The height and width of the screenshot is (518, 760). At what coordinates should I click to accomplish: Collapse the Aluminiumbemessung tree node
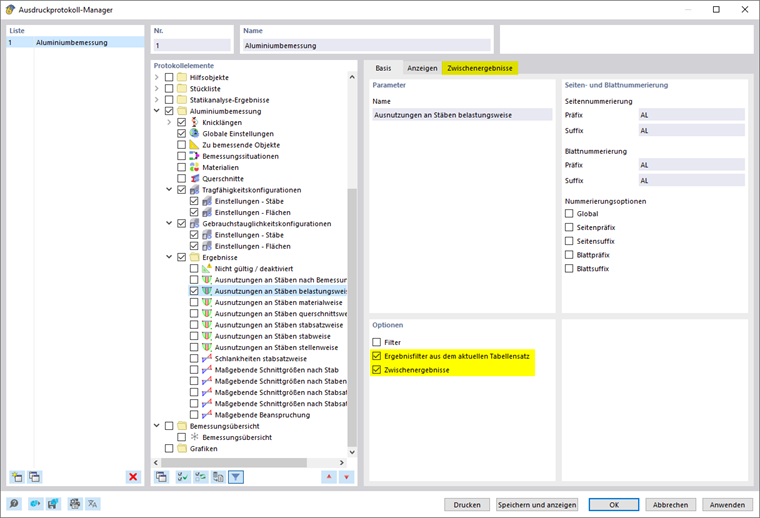pyautogui.click(x=157, y=111)
